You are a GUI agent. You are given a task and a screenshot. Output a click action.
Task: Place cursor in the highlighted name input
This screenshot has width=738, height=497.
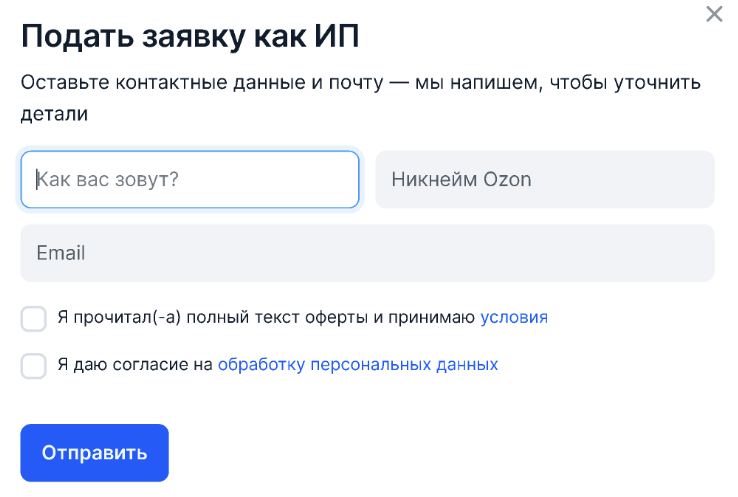190,180
